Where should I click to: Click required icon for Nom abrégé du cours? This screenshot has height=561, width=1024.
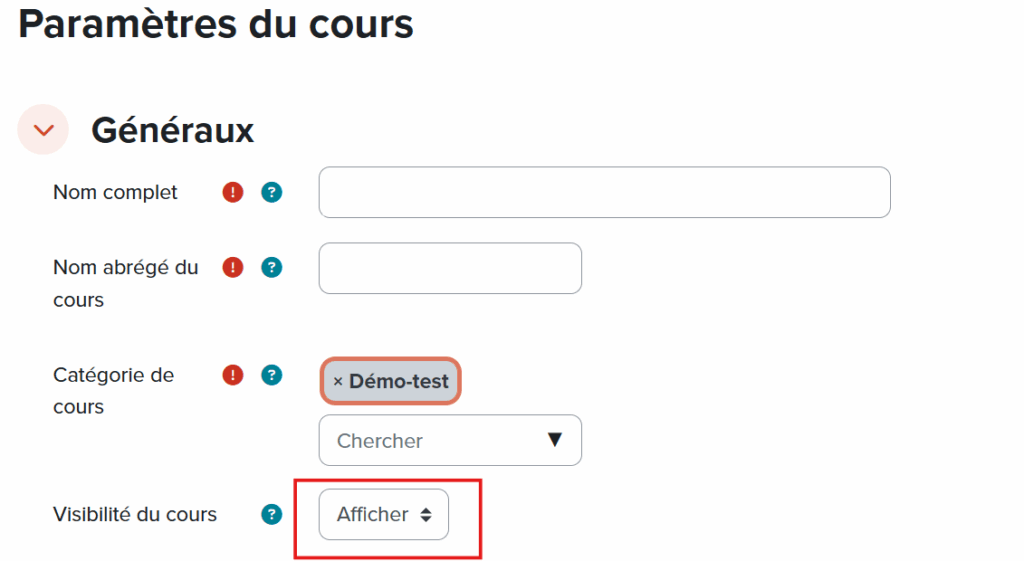[233, 268]
